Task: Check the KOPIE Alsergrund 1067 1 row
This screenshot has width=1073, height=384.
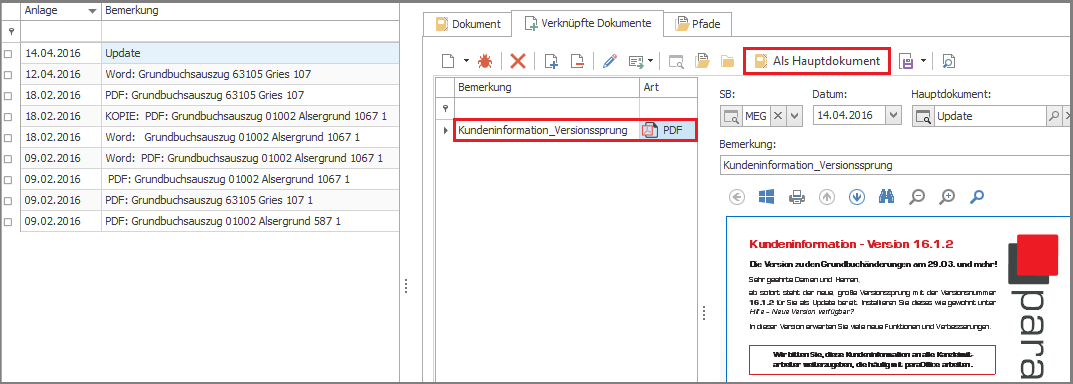Action: pyautogui.click(x=8, y=116)
